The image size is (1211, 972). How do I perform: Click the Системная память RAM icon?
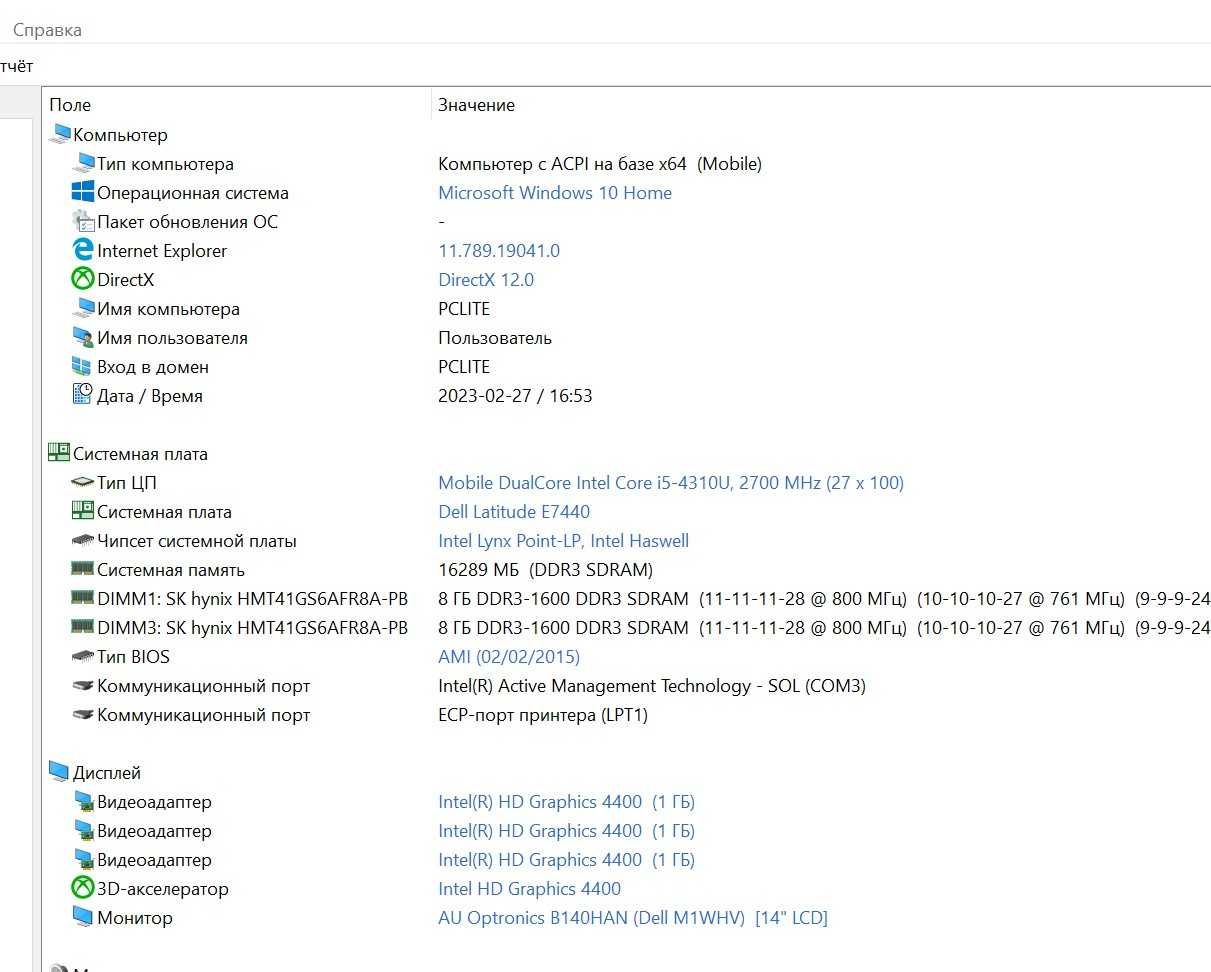coord(83,569)
